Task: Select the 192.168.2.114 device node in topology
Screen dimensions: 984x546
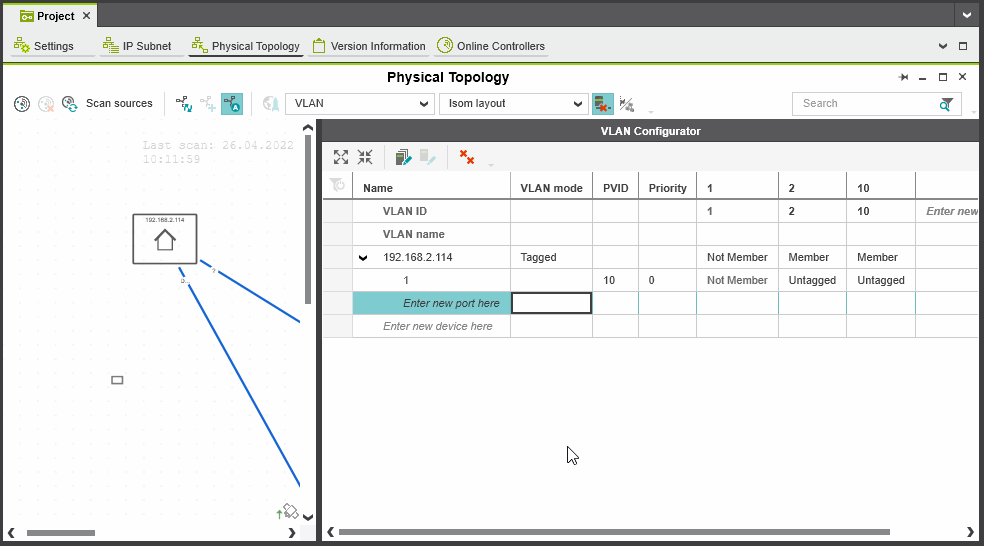Action: pyautogui.click(x=165, y=239)
